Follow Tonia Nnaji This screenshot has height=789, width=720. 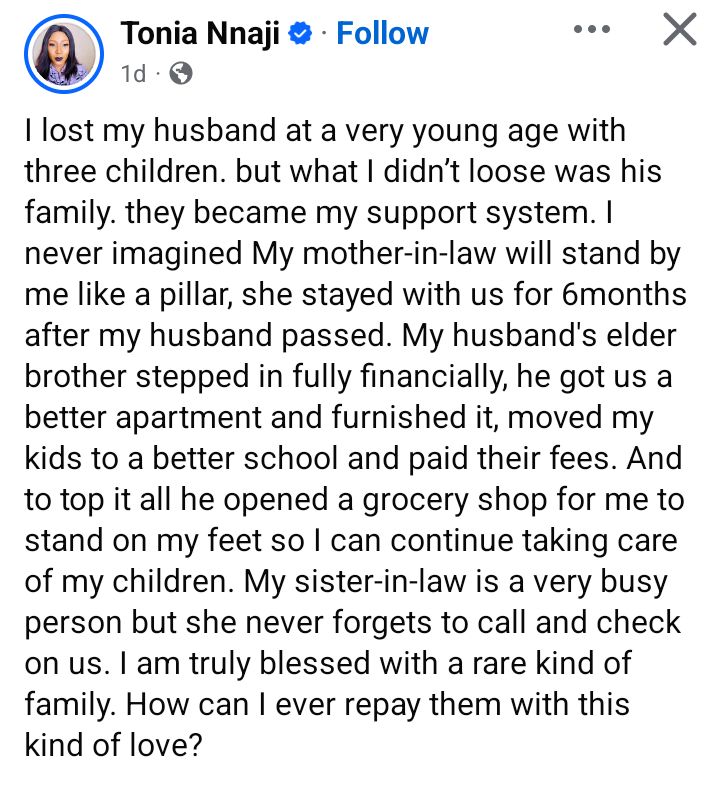(x=382, y=33)
